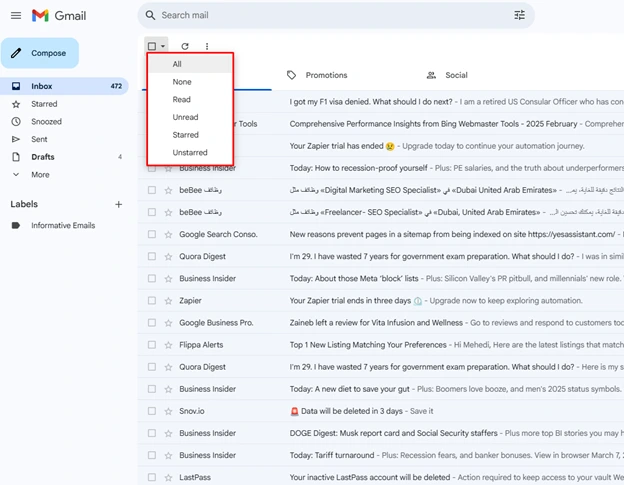Star the Google Business Profile email
This screenshot has height=485, width=624.
coord(168,323)
